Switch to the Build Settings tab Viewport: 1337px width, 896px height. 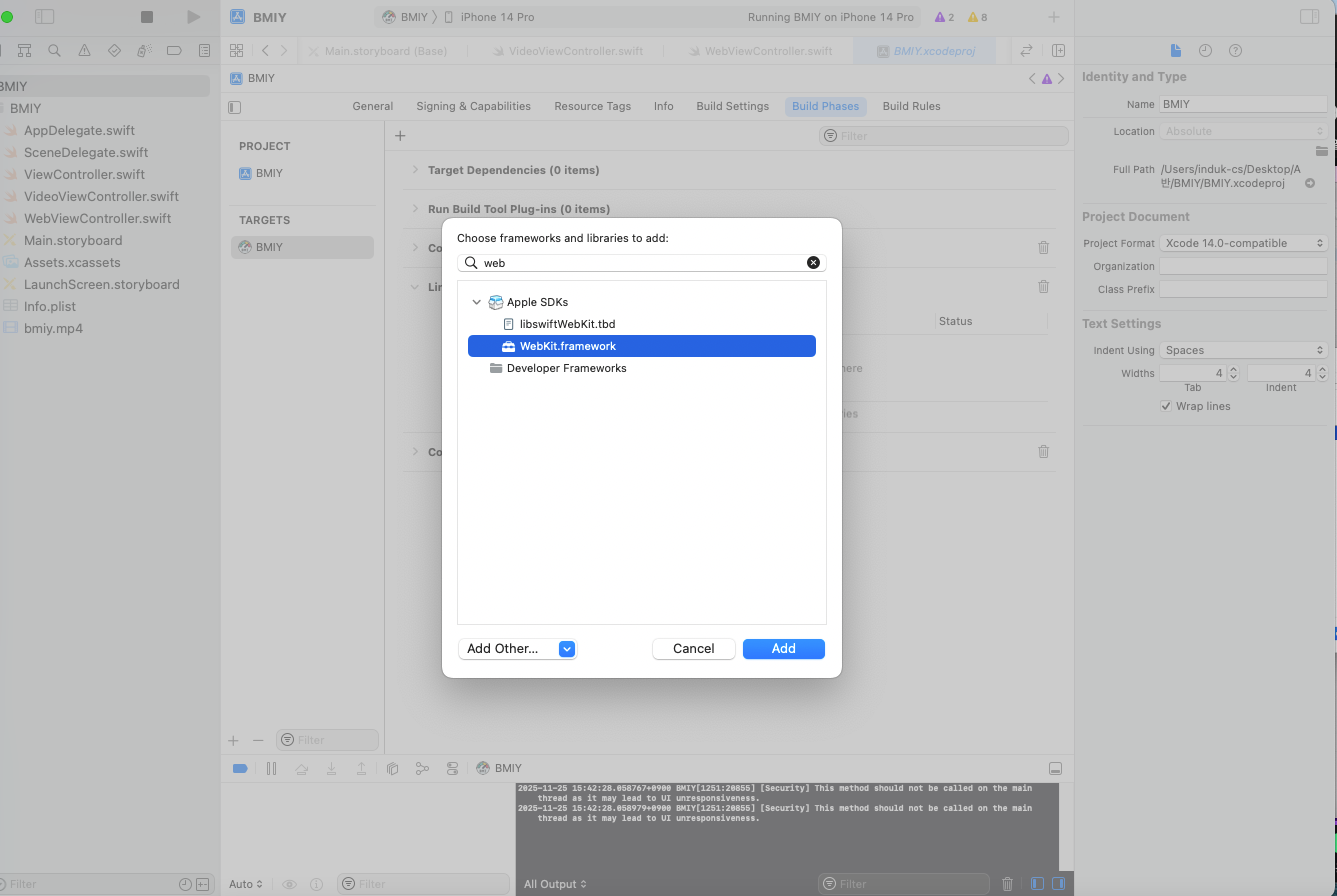tap(732, 106)
